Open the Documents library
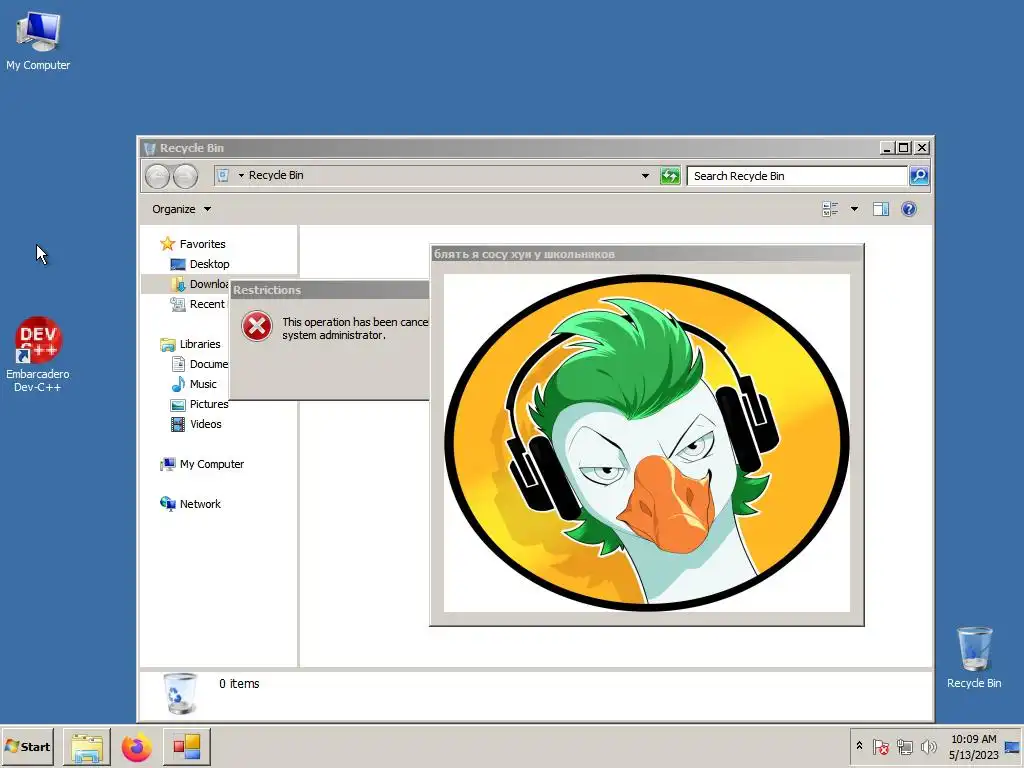Screen dimensions: 1024x768 [x=199, y=364]
